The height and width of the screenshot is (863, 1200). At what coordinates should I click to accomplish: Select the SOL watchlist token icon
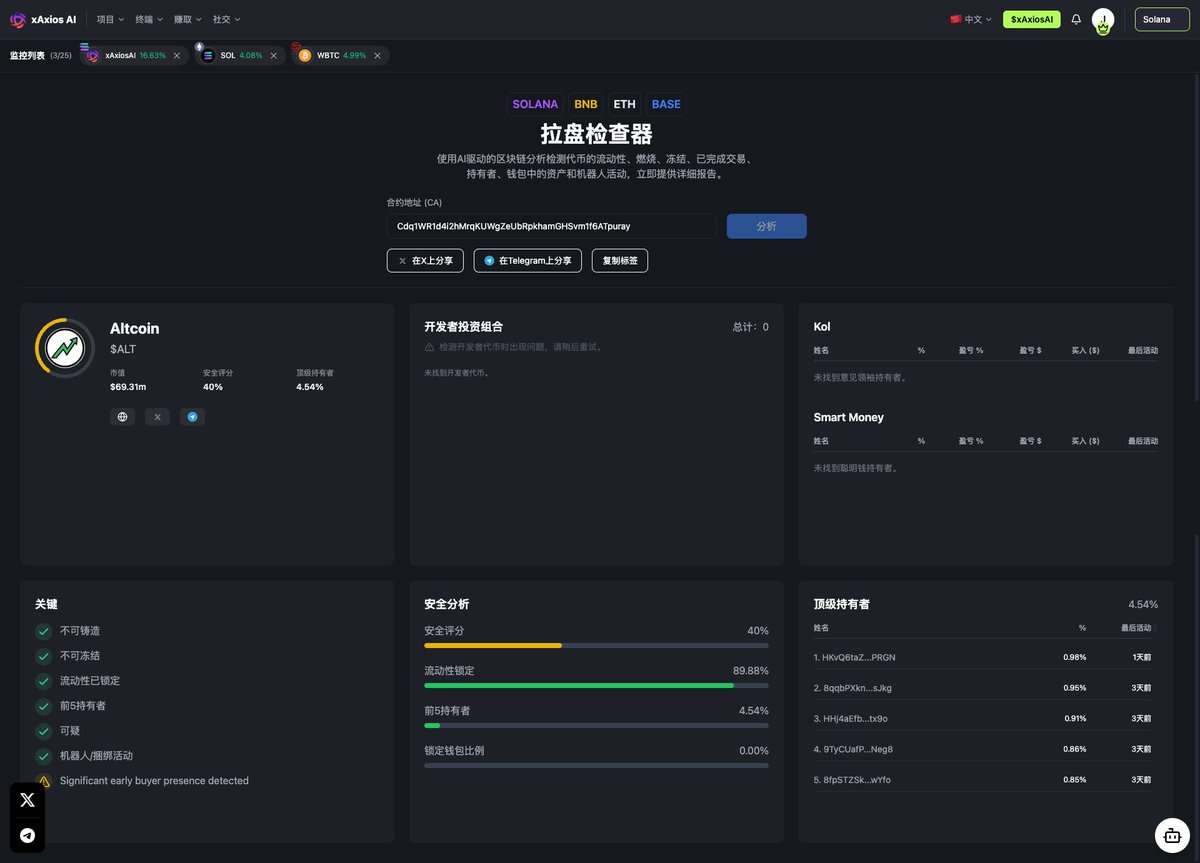(x=208, y=56)
